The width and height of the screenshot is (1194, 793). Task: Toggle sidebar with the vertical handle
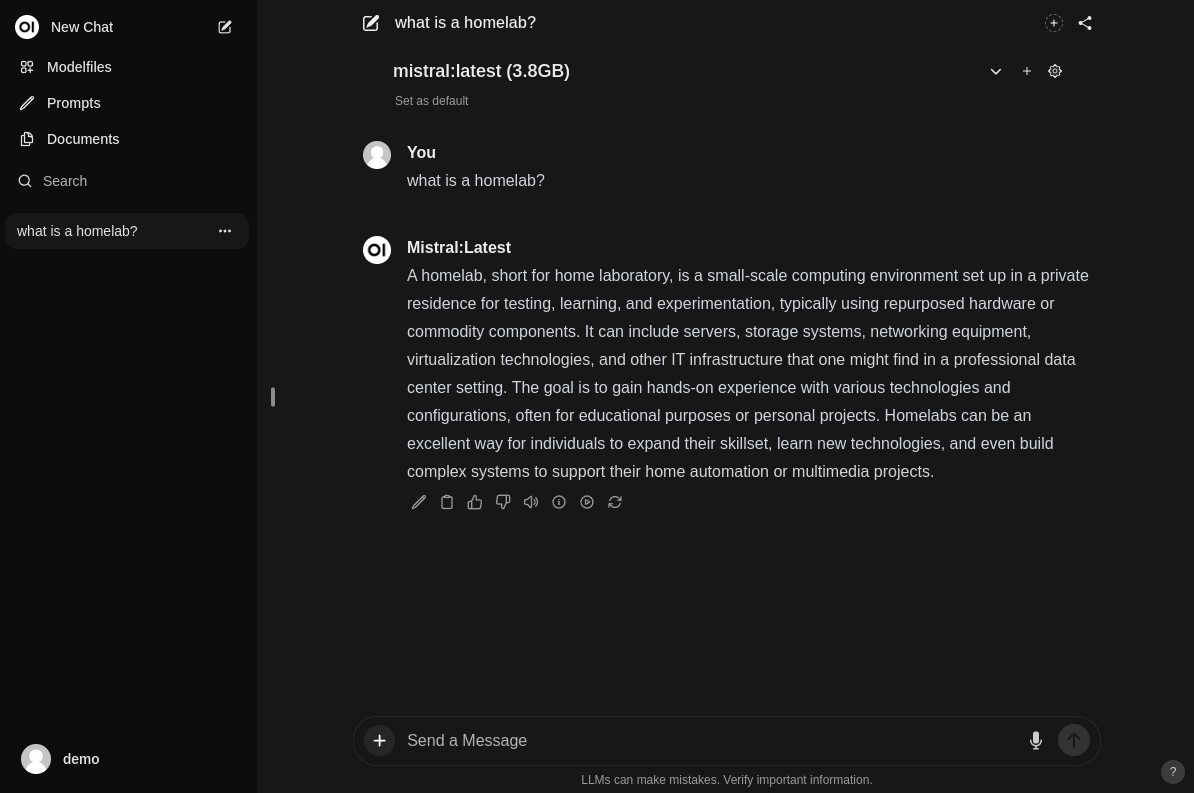(x=273, y=397)
